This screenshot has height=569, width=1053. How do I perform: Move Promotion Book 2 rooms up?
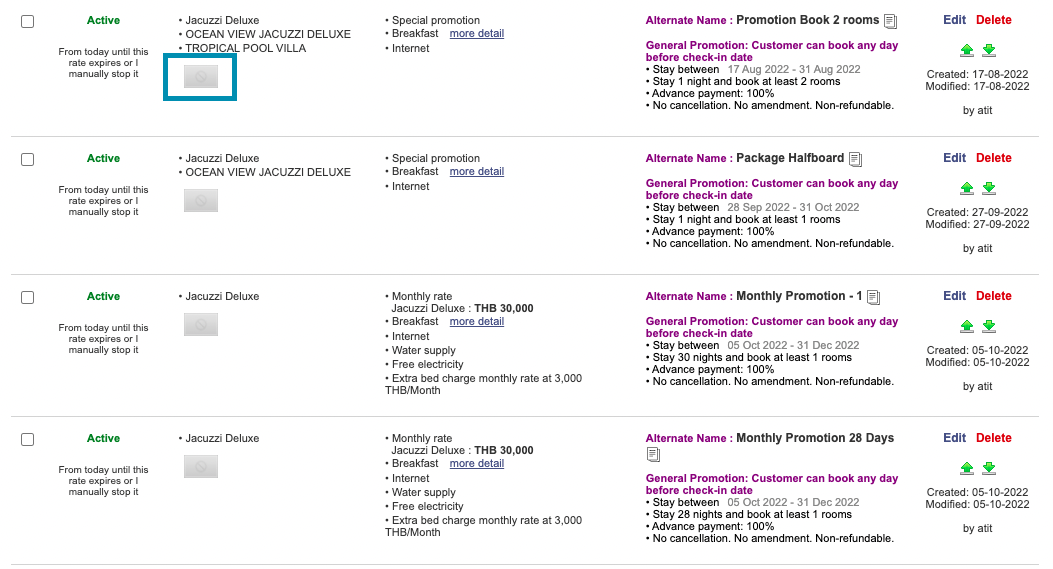[966, 50]
